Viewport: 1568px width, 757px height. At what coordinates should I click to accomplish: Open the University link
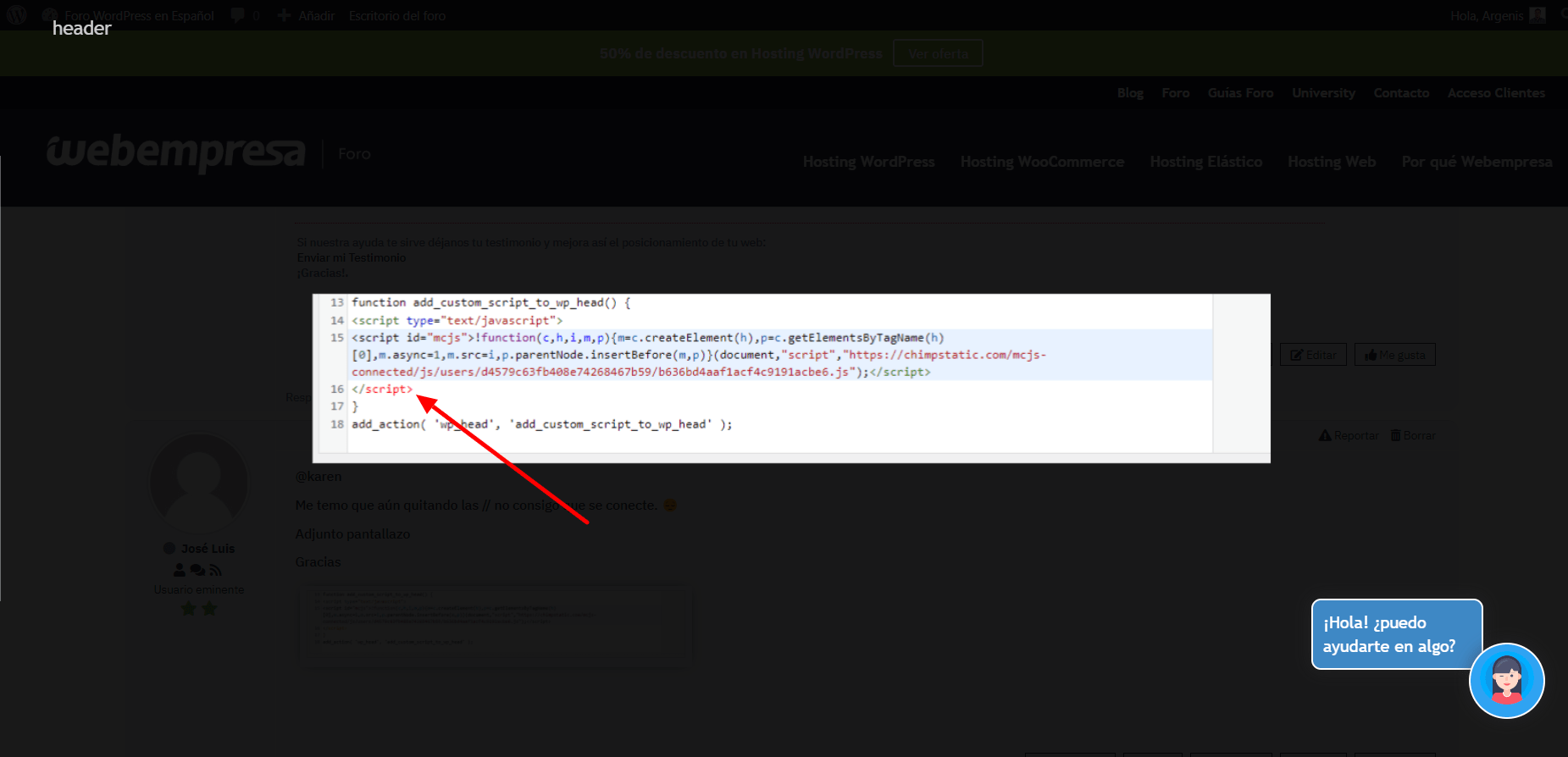point(1323,93)
